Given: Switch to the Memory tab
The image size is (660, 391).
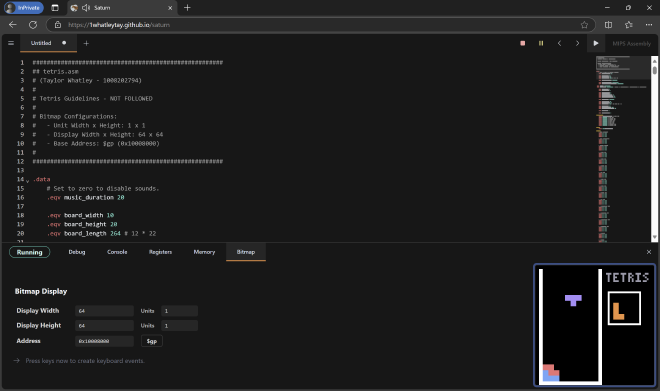Looking at the screenshot, I should [x=204, y=252].
